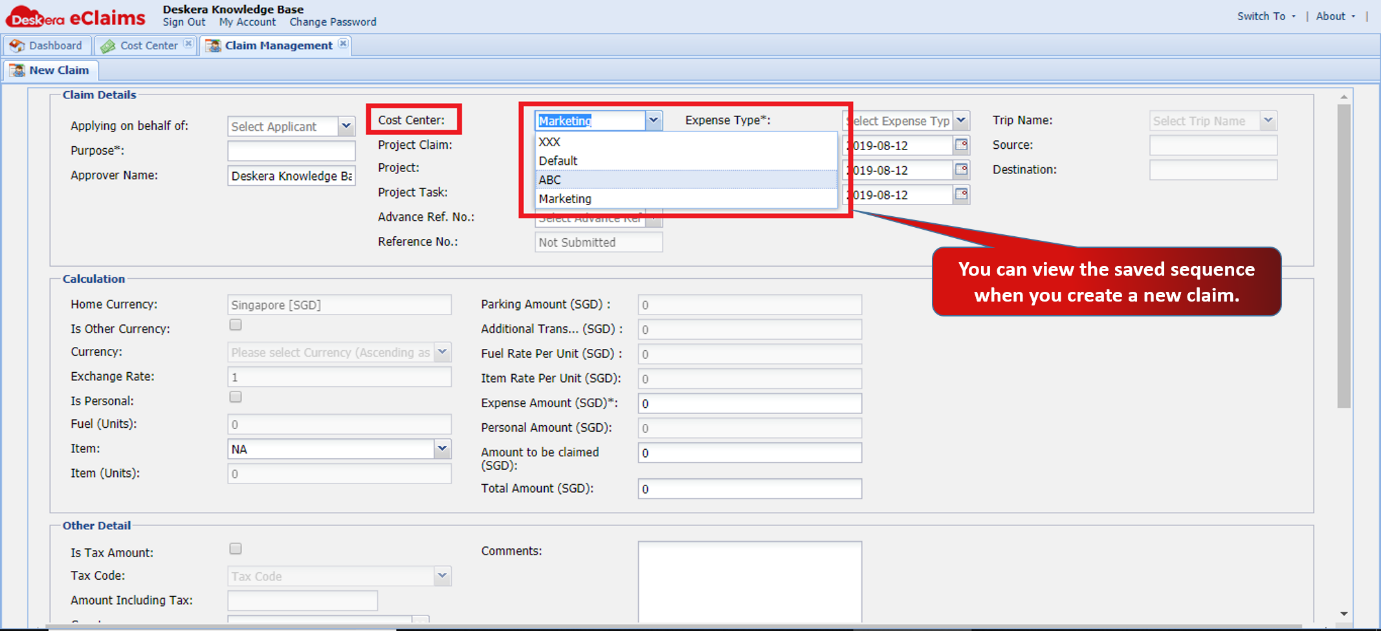
Task: Open the second date calendar picker icon
Action: point(961,170)
